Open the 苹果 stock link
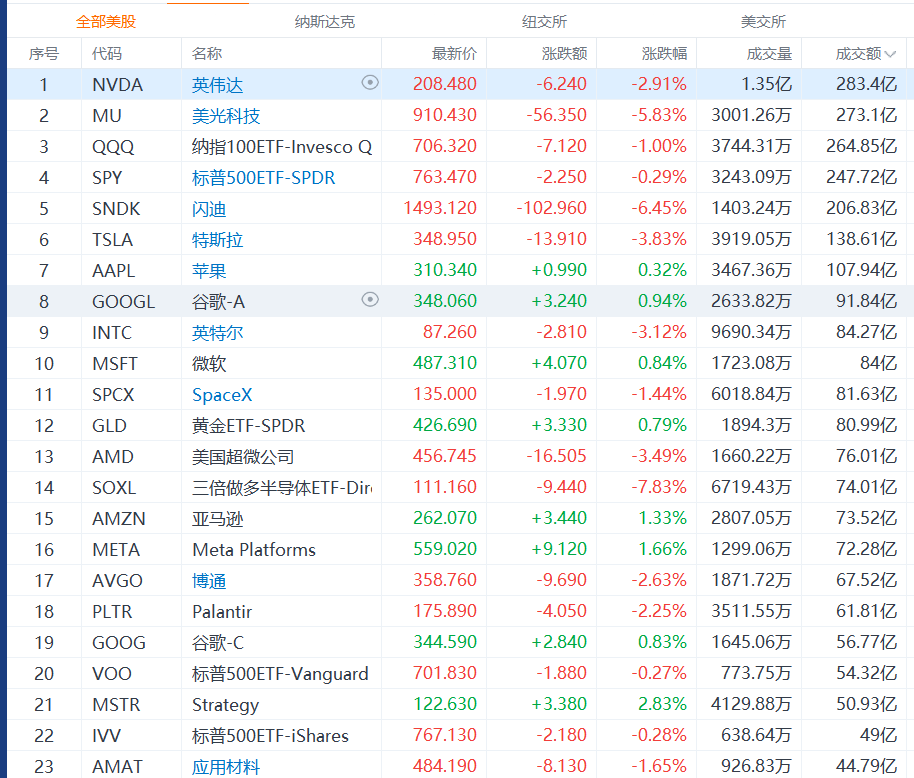This screenshot has height=778, width=914. coord(209,270)
